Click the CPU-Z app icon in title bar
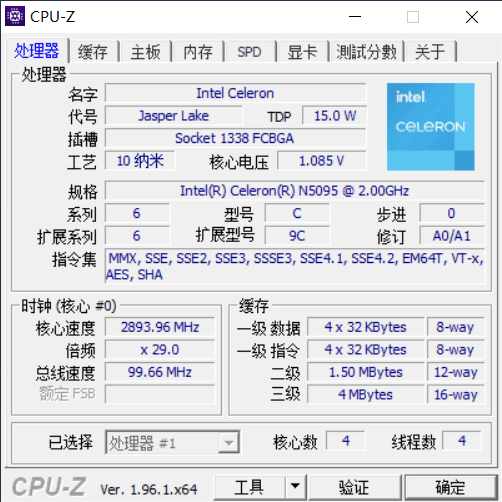The width and height of the screenshot is (502, 502). [15, 16]
